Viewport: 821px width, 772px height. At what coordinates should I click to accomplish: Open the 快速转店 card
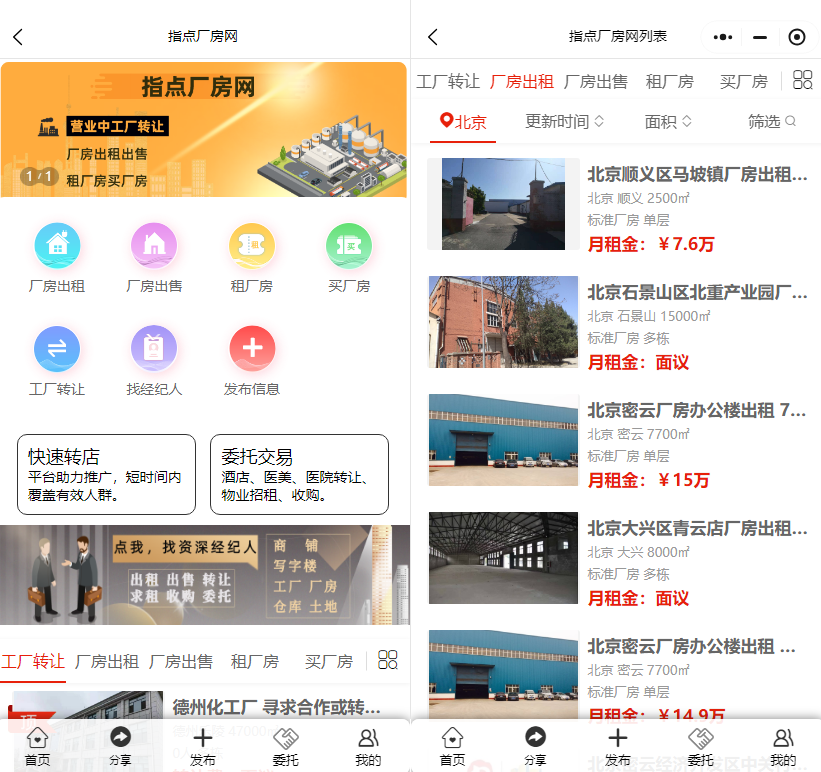105,475
